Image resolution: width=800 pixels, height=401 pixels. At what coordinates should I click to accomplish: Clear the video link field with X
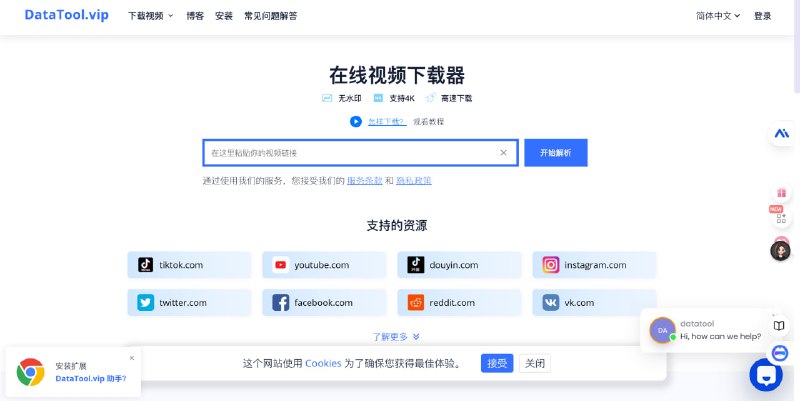coord(503,153)
